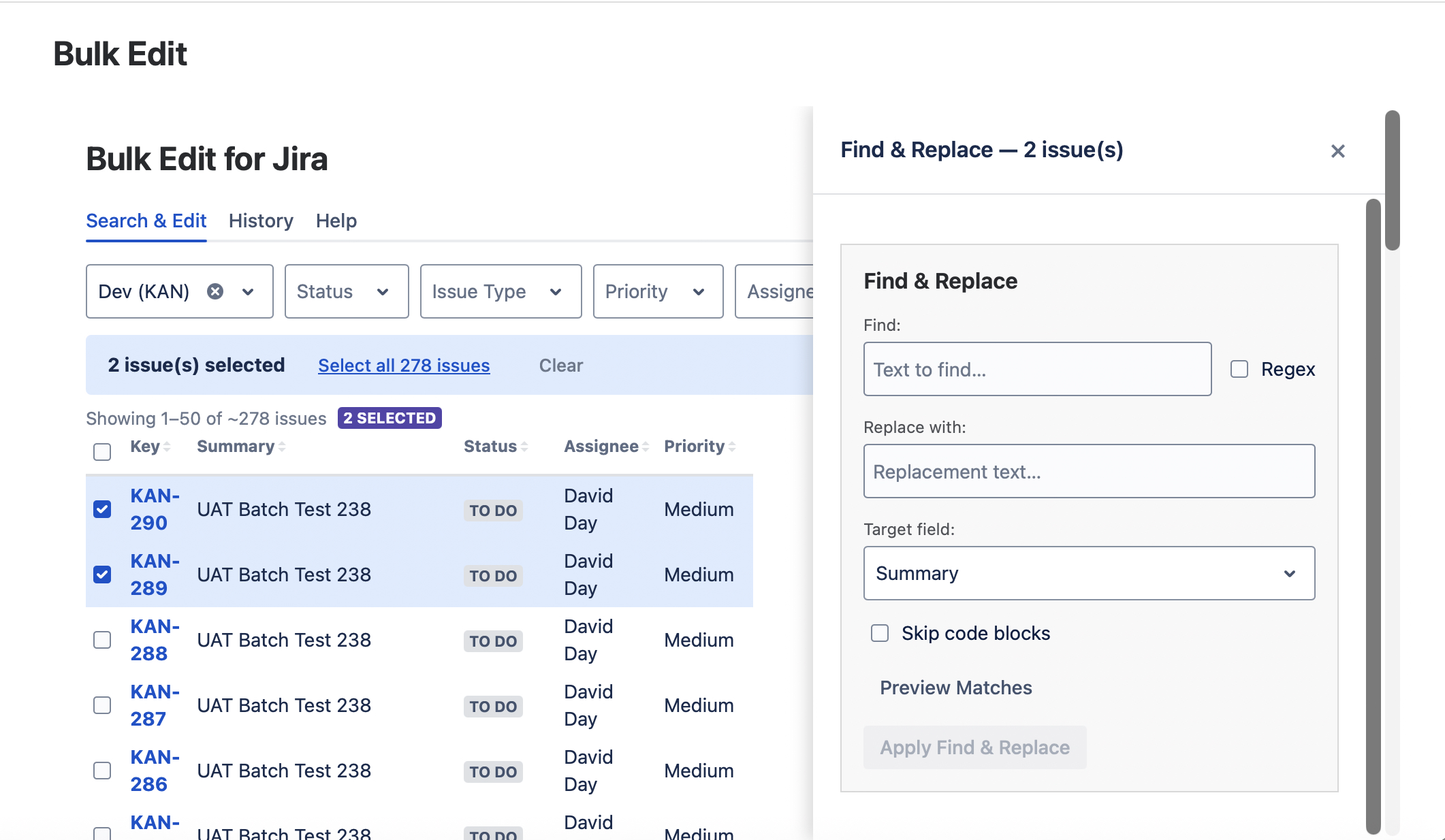Open the Priority filter dropdown
This screenshot has width=1445, height=840.
[658, 291]
